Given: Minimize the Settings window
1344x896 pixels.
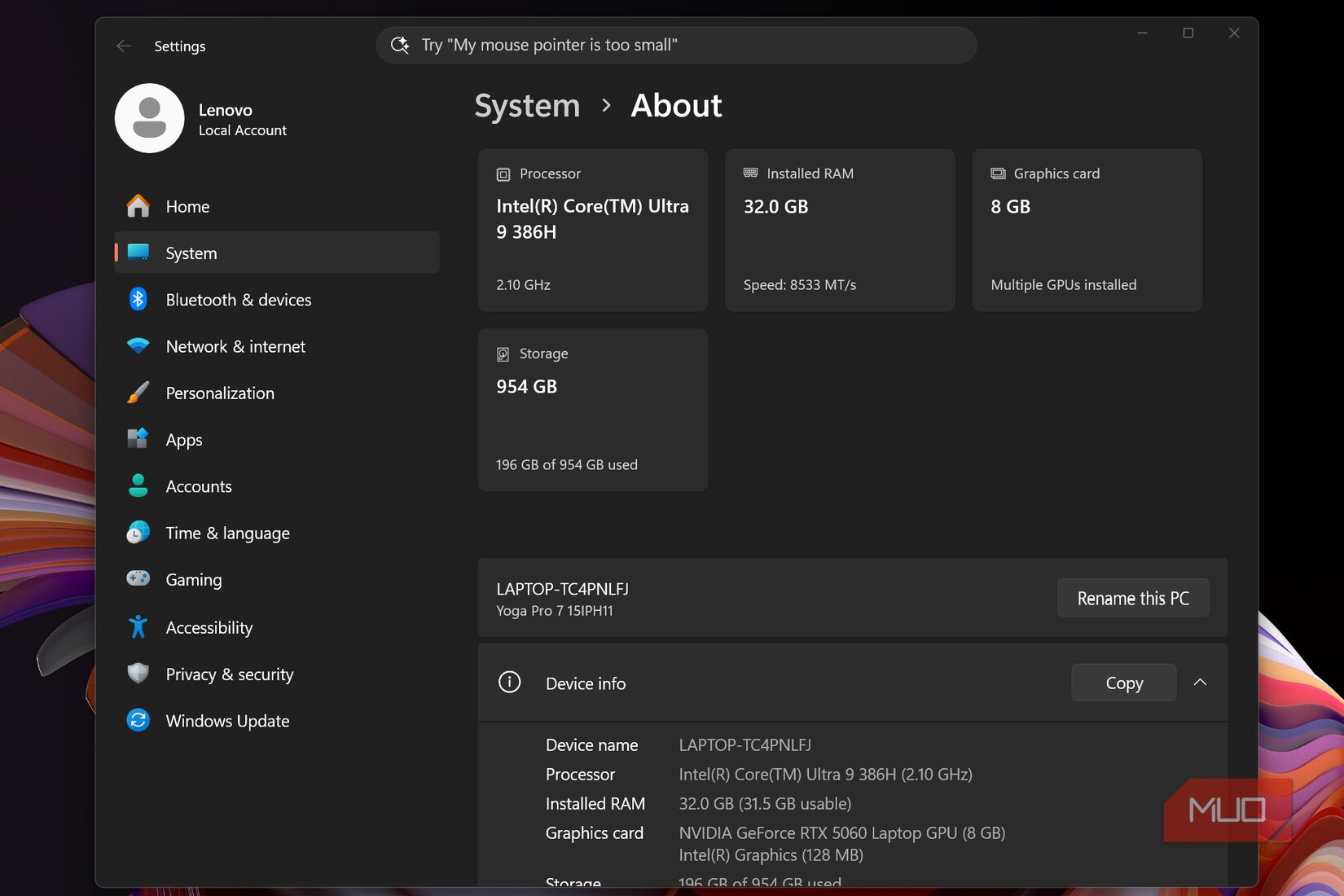Looking at the screenshot, I should pyautogui.click(x=1143, y=33).
